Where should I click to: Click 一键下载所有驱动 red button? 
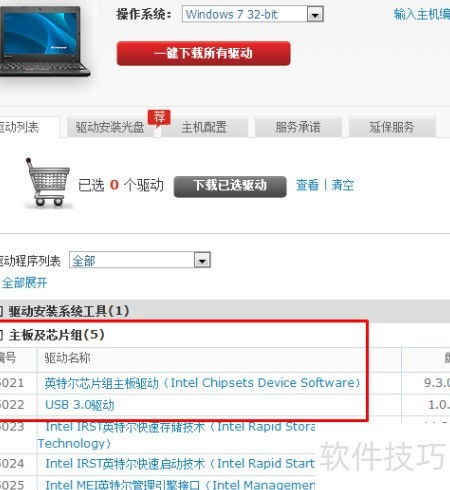(x=203, y=53)
